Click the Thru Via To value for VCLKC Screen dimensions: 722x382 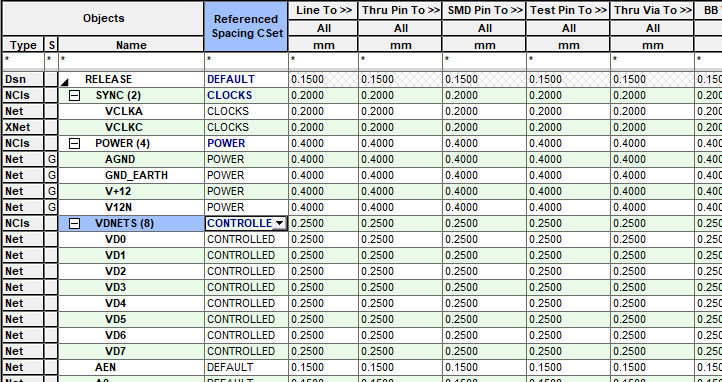[x=652, y=127]
